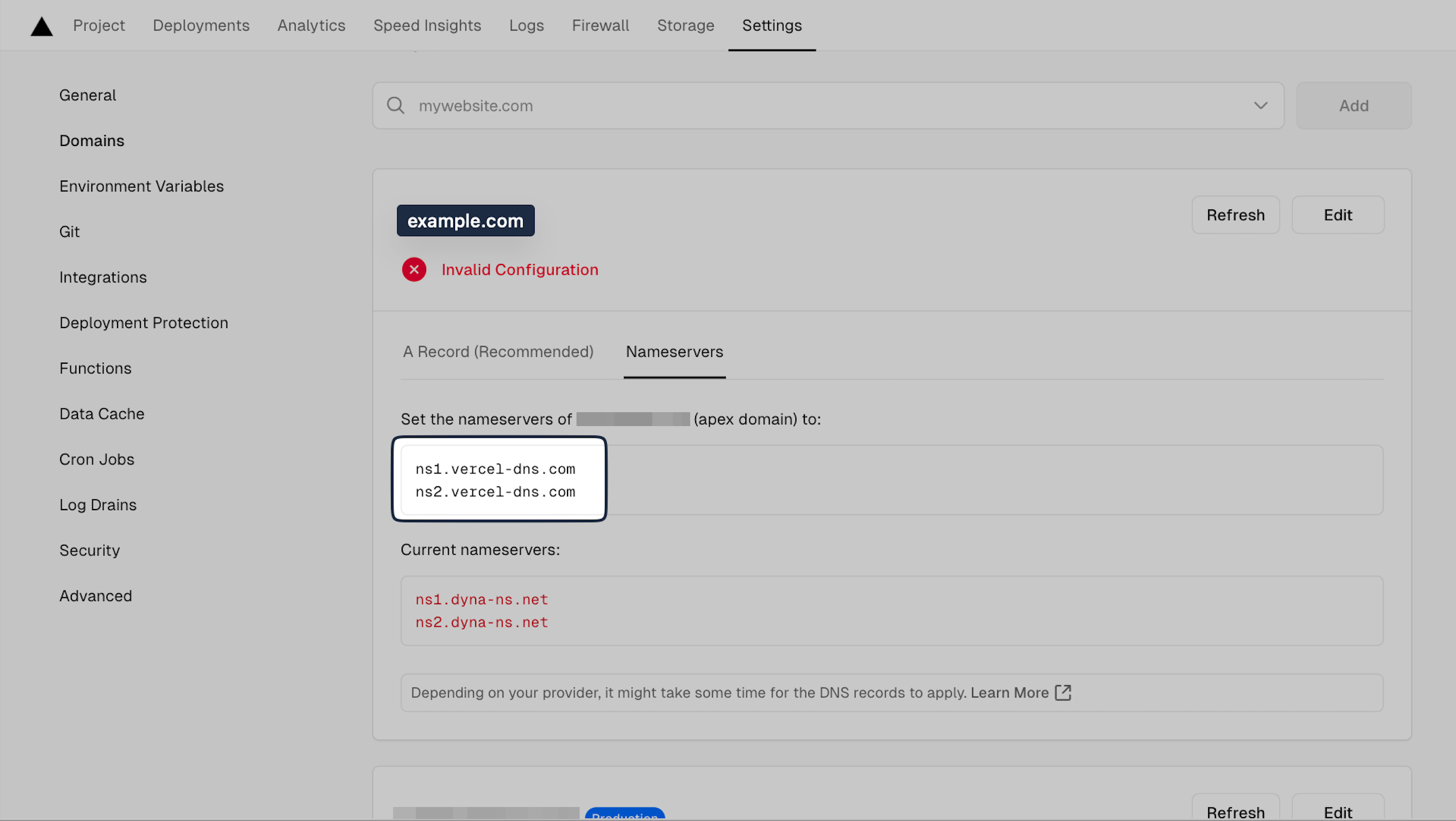This screenshot has height=821, width=1456.
Task: Open Domains settings in sidebar
Action: click(91, 141)
